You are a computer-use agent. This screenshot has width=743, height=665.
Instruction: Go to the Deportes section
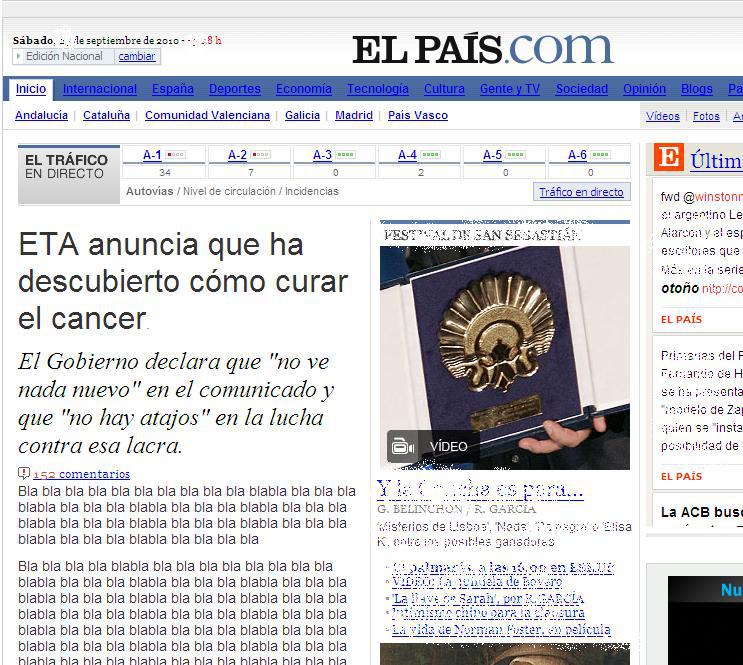pos(235,89)
